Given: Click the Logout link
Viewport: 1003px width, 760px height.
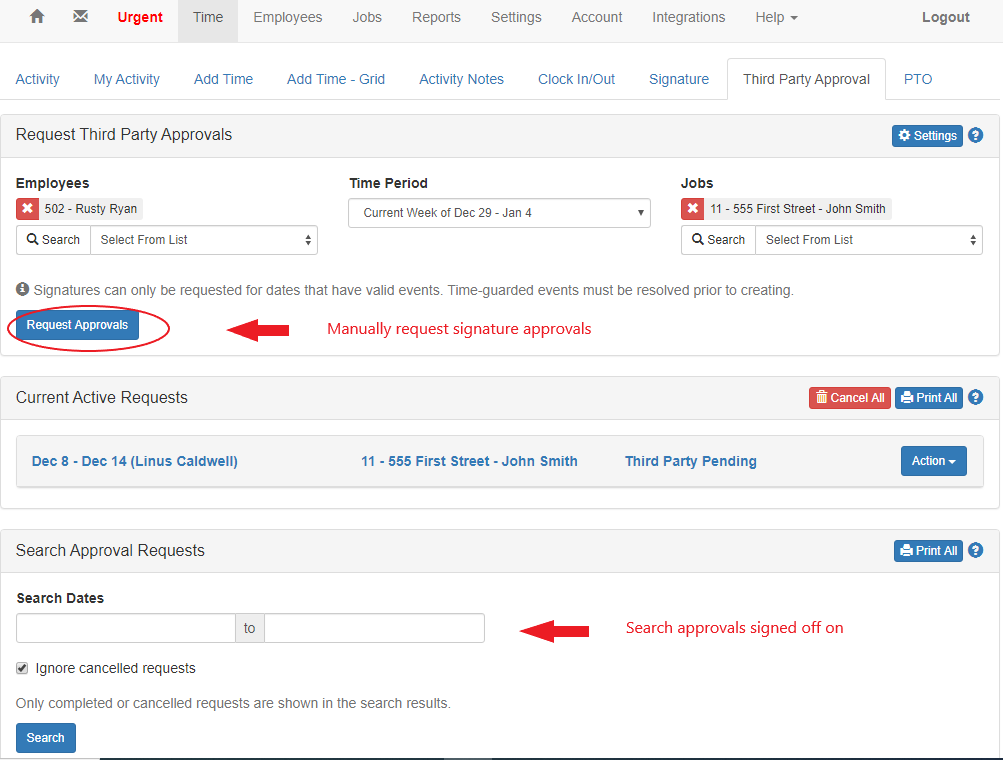Looking at the screenshot, I should (945, 17).
